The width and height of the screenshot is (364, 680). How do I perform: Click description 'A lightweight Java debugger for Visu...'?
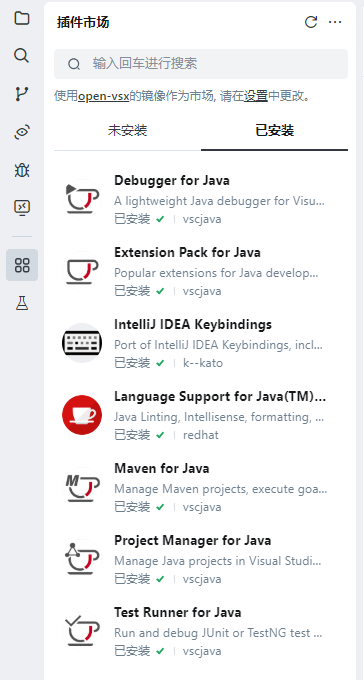click(220, 201)
